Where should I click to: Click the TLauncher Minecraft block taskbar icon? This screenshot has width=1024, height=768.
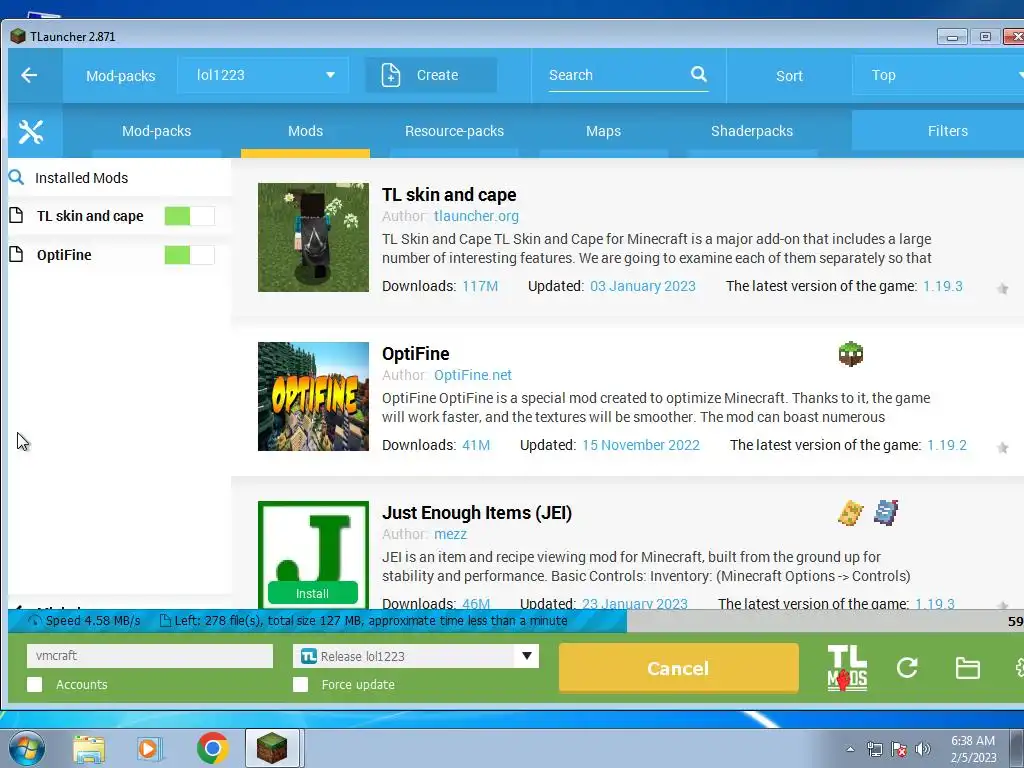pos(272,748)
